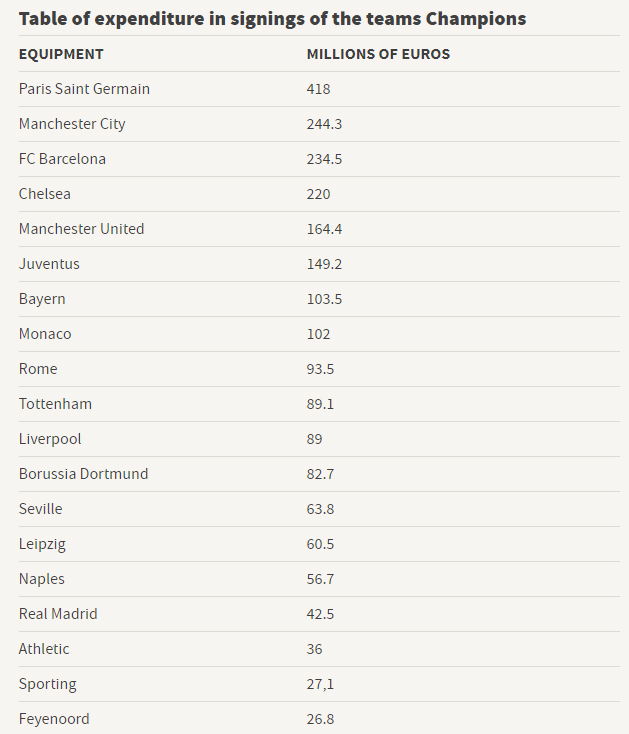Select the Feyenoord value 26.8
Viewport: 629px width, 734px height.
tap(320, 719)
